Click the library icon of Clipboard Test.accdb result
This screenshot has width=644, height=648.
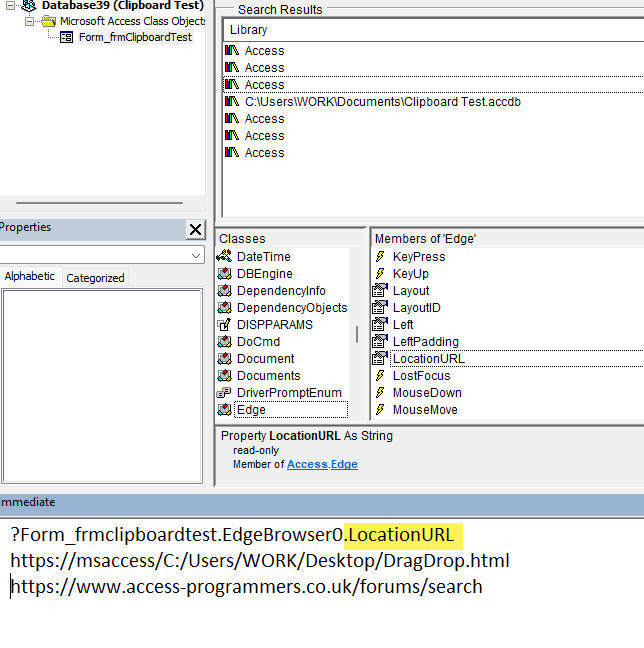pyautogui.click(x=231, y=101)
